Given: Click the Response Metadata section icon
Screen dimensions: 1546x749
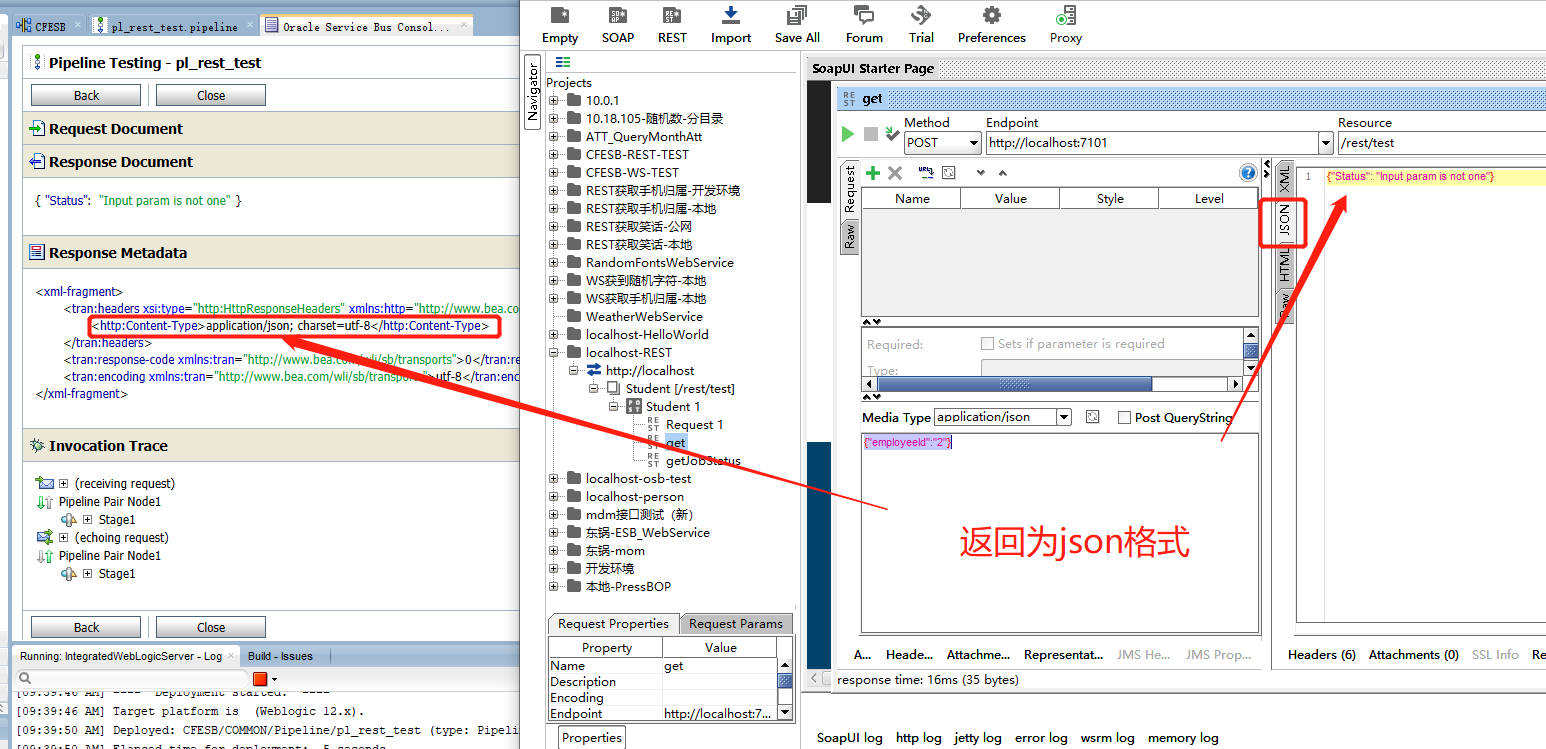Looking at the screenshot, I should pyautogui.click(x=37, y=253).
